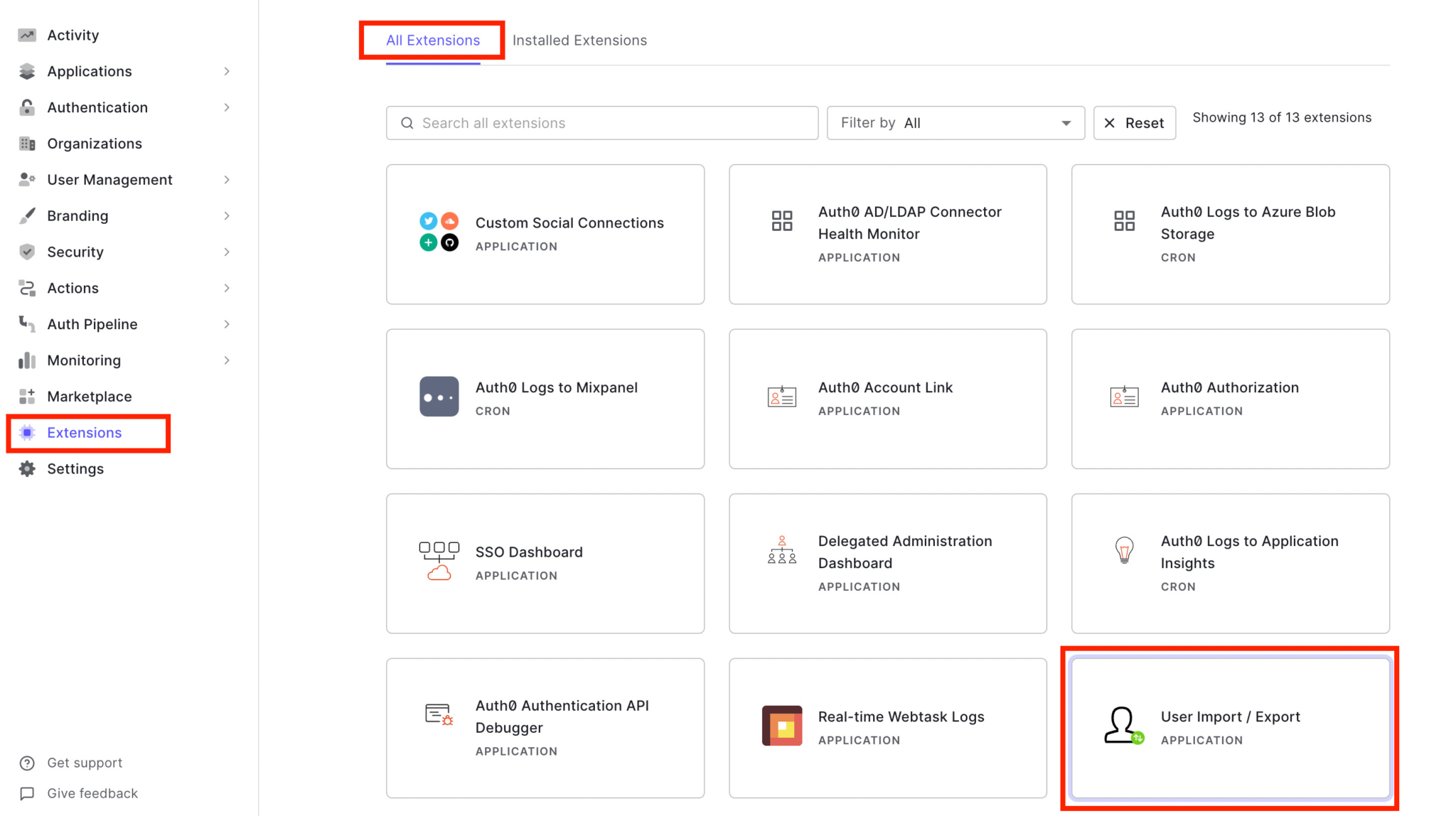Click the Real-time Webtask Logs square icon

[x=782, y=726]
